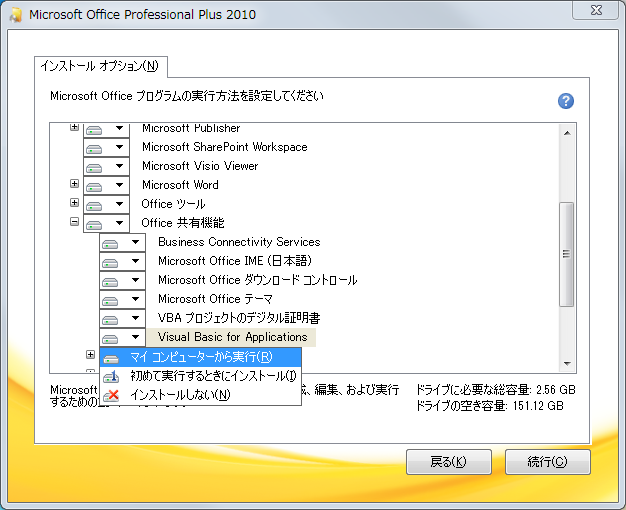The height and width of the screenshot is (510, 626).
Task: Click drive icon next to VBA プロジェクトのデジタル証明書
Action: point(110,319)
